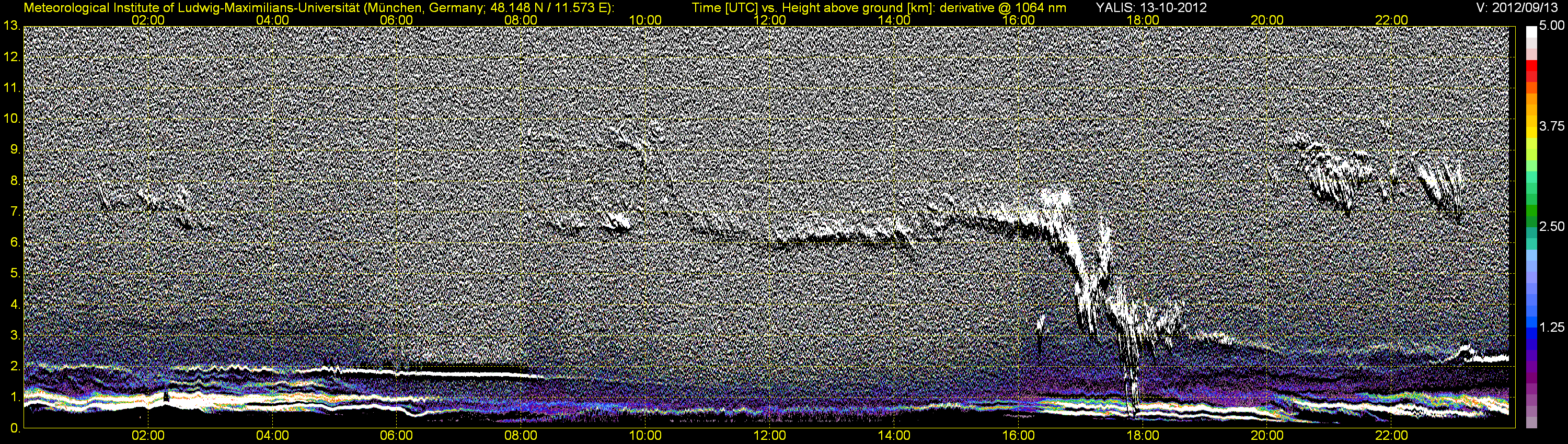
Task: Click the height axis label '13.'
Action: click(x=11, y=26)
